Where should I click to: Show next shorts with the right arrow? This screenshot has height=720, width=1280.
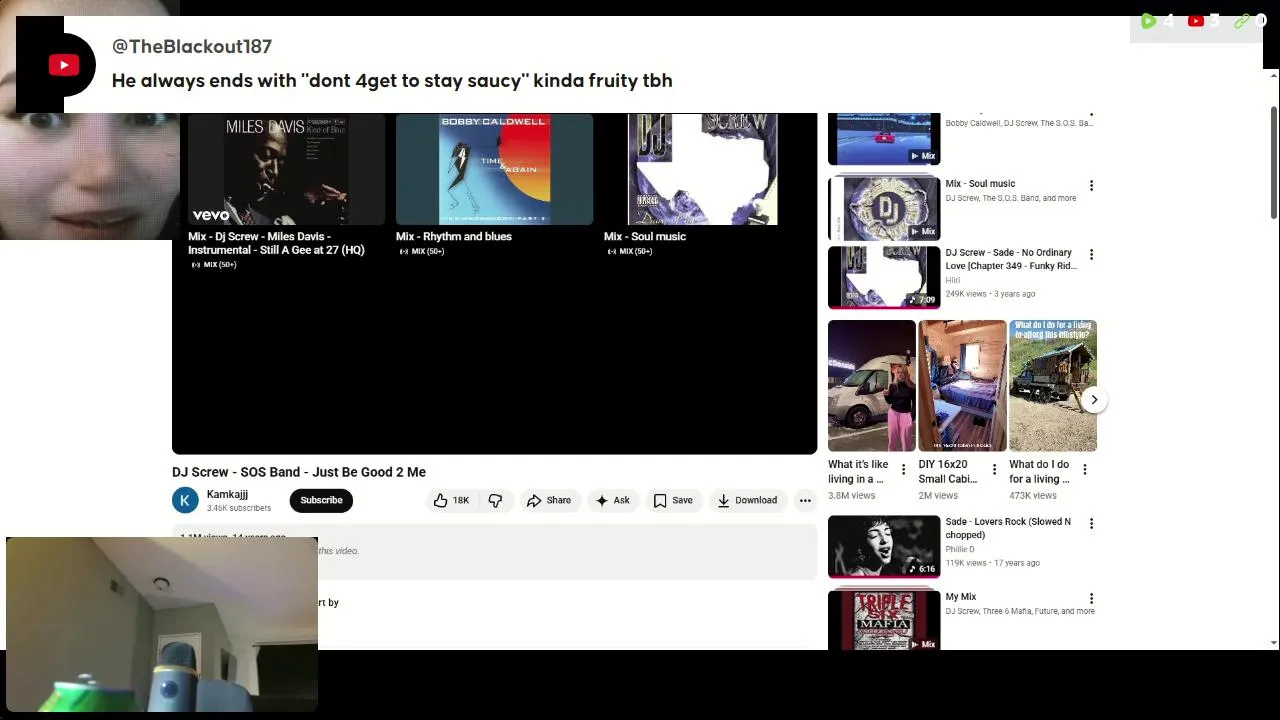click(x=1094, y=399)
